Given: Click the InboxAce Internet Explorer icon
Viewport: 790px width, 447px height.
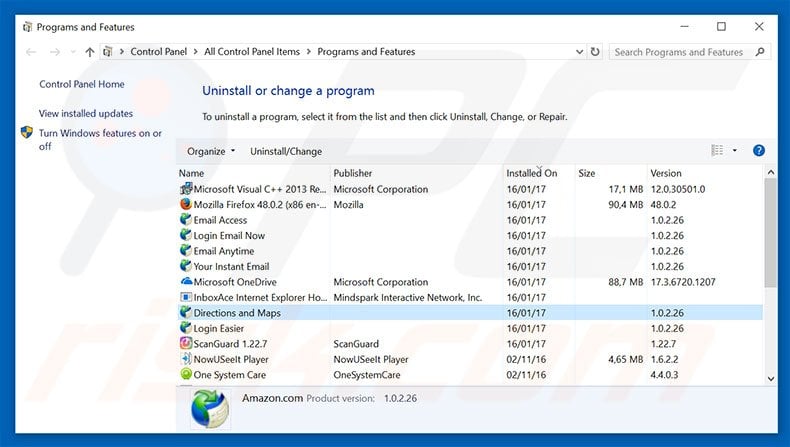Looking at the screenshot, I should (x=186, y=297).
